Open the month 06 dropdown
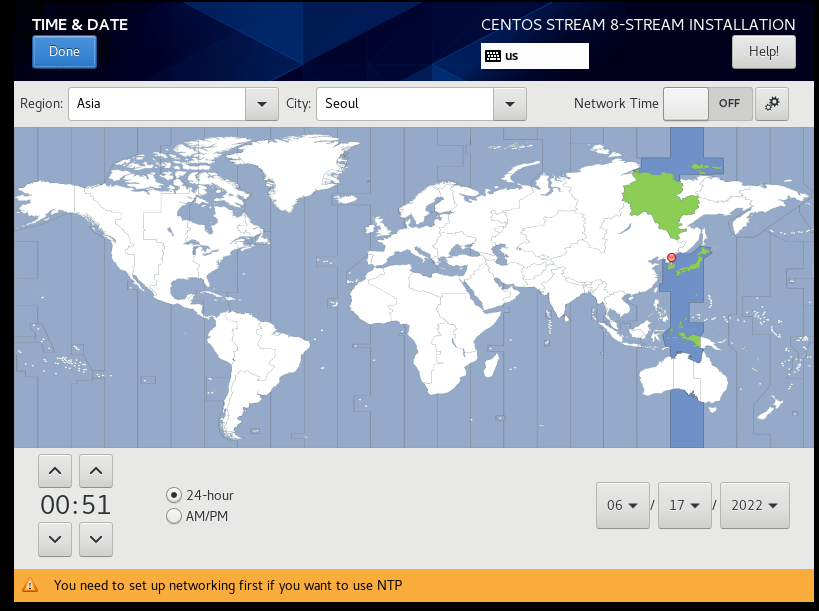Screen dimensions: 819x611 (623, 505)
